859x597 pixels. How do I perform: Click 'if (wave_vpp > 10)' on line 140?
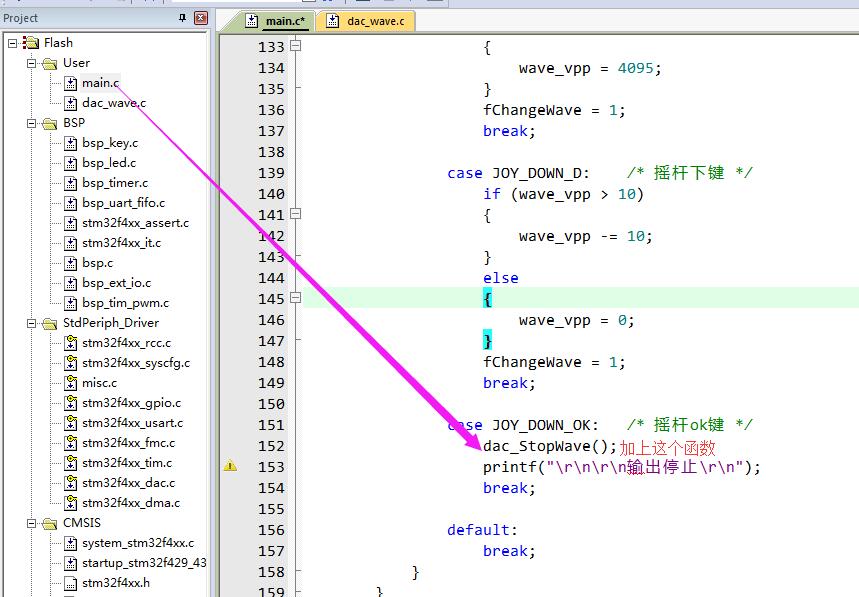pyautogui.click(x=563, y=194)
